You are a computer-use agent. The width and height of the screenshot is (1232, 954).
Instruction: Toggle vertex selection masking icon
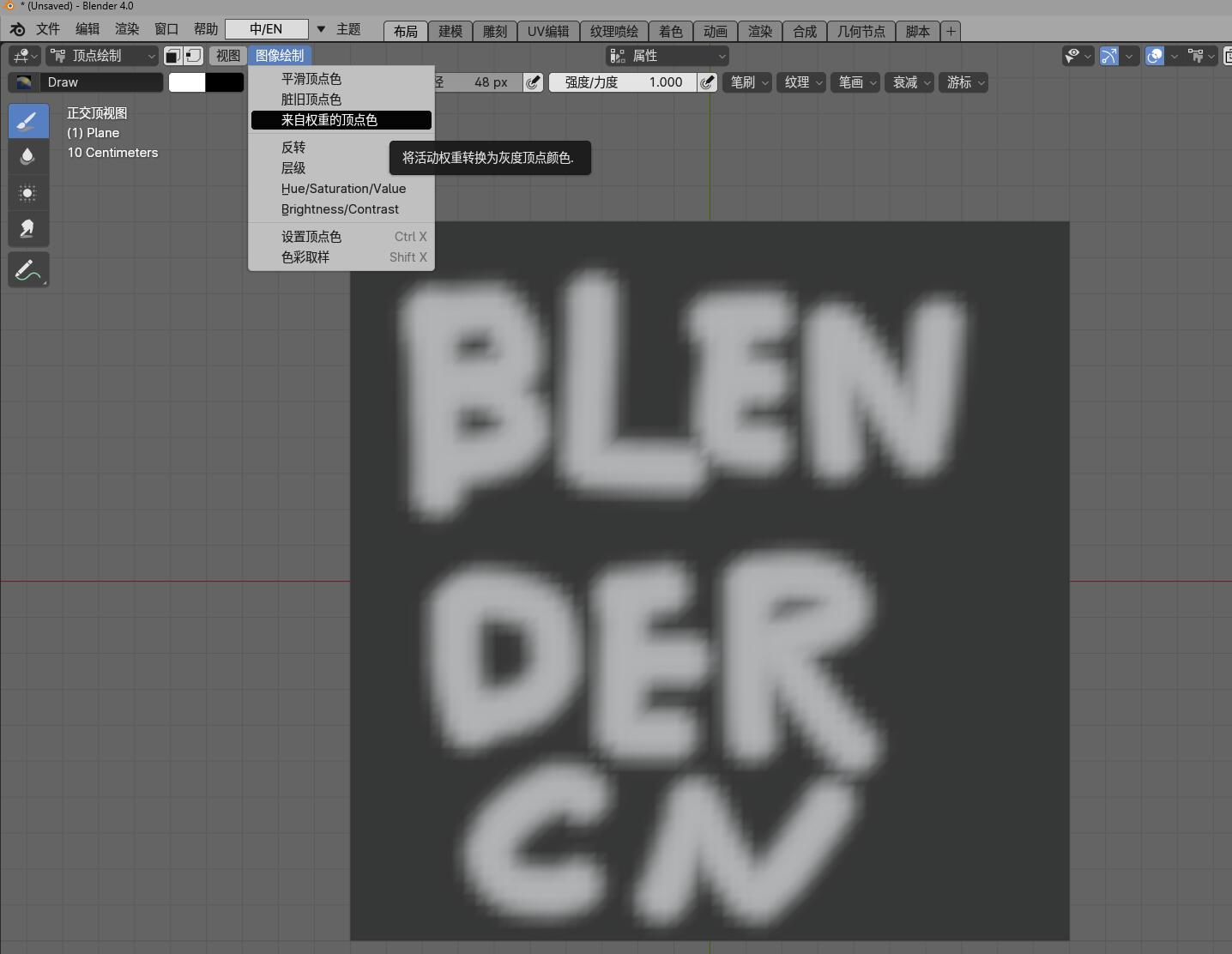click(194, 56)
